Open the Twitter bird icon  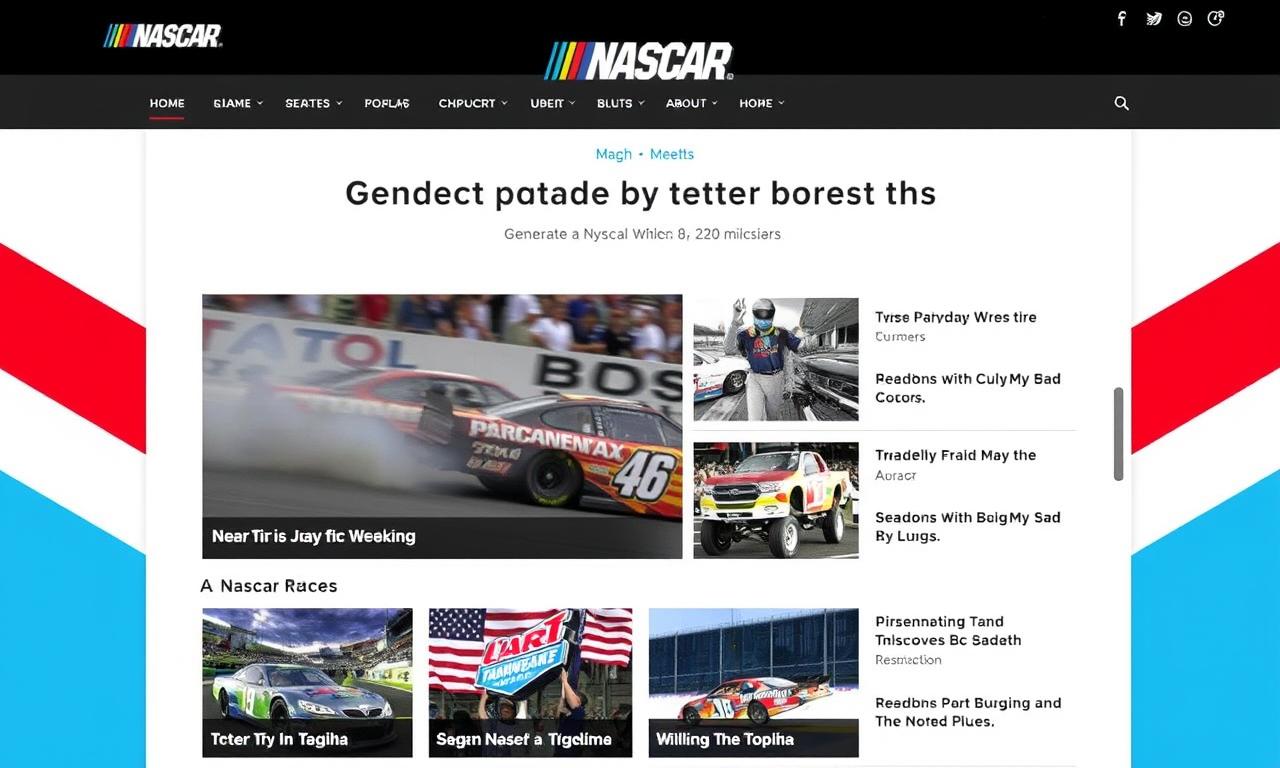coord(1153,19)
